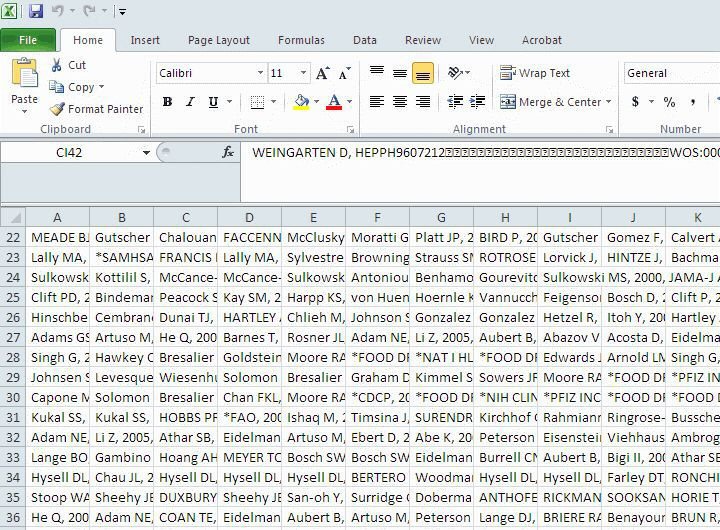The width and height of the screenshot is (720, 530).
Task: Switch to Insert tab
Action: click(x=145, y=40)
